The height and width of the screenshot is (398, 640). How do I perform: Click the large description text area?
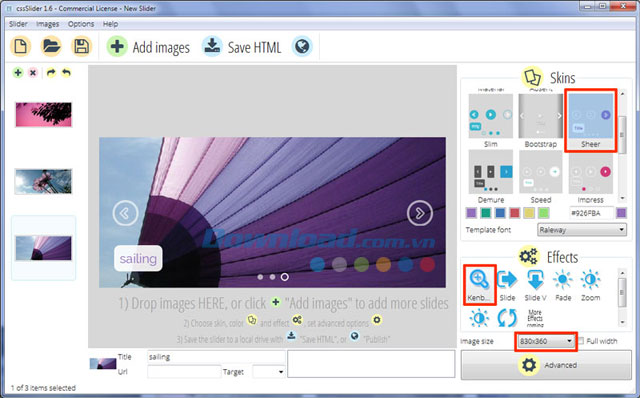coord(371,363)
